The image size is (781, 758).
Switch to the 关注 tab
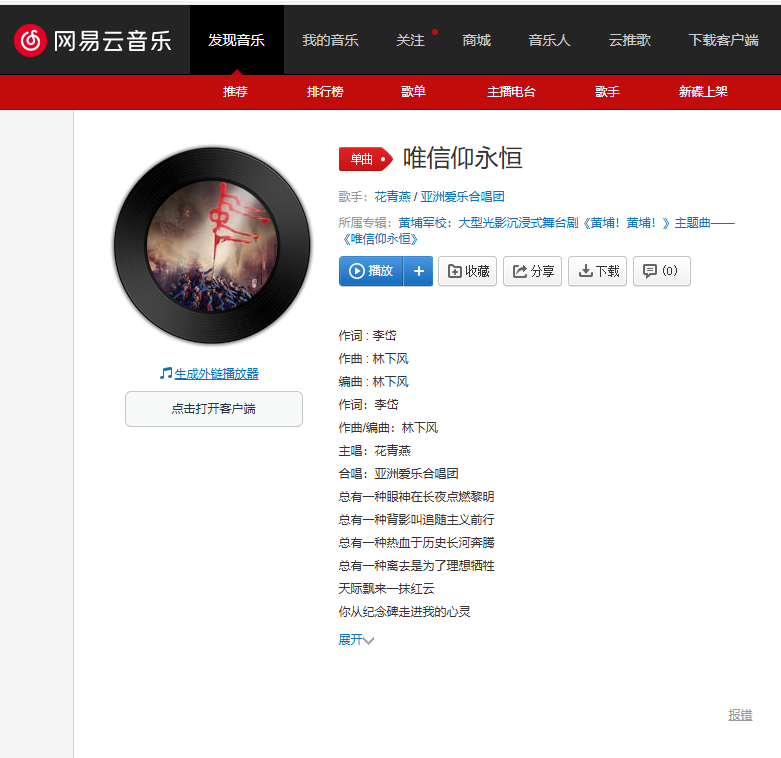[x=410, y=40]
